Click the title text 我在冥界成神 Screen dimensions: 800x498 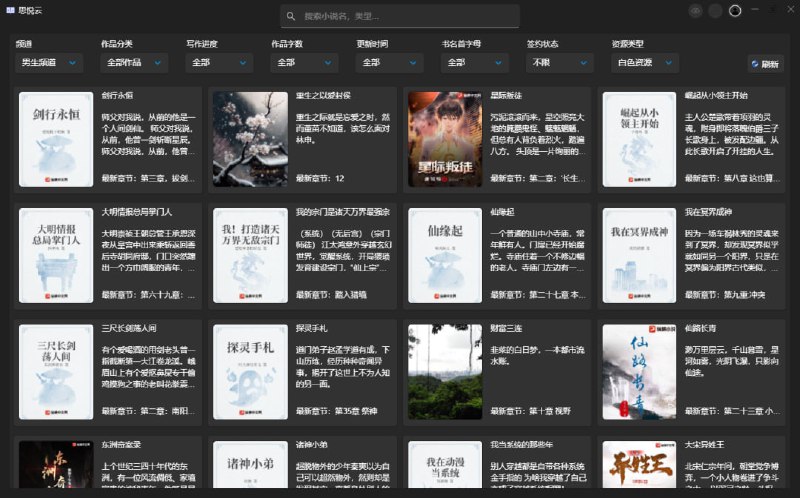(x=708, y=212)
